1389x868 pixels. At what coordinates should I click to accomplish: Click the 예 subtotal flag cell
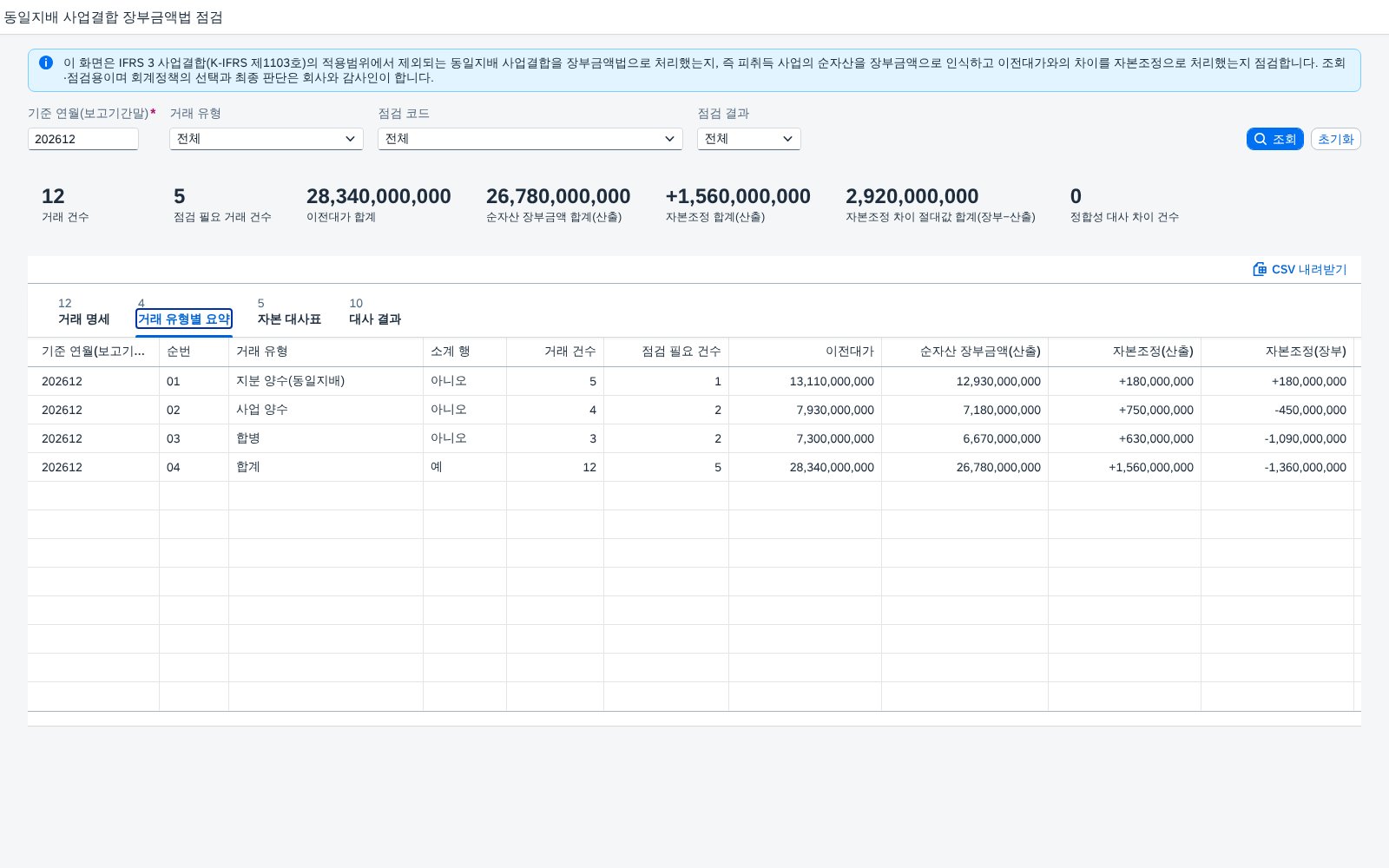point(464,467)
